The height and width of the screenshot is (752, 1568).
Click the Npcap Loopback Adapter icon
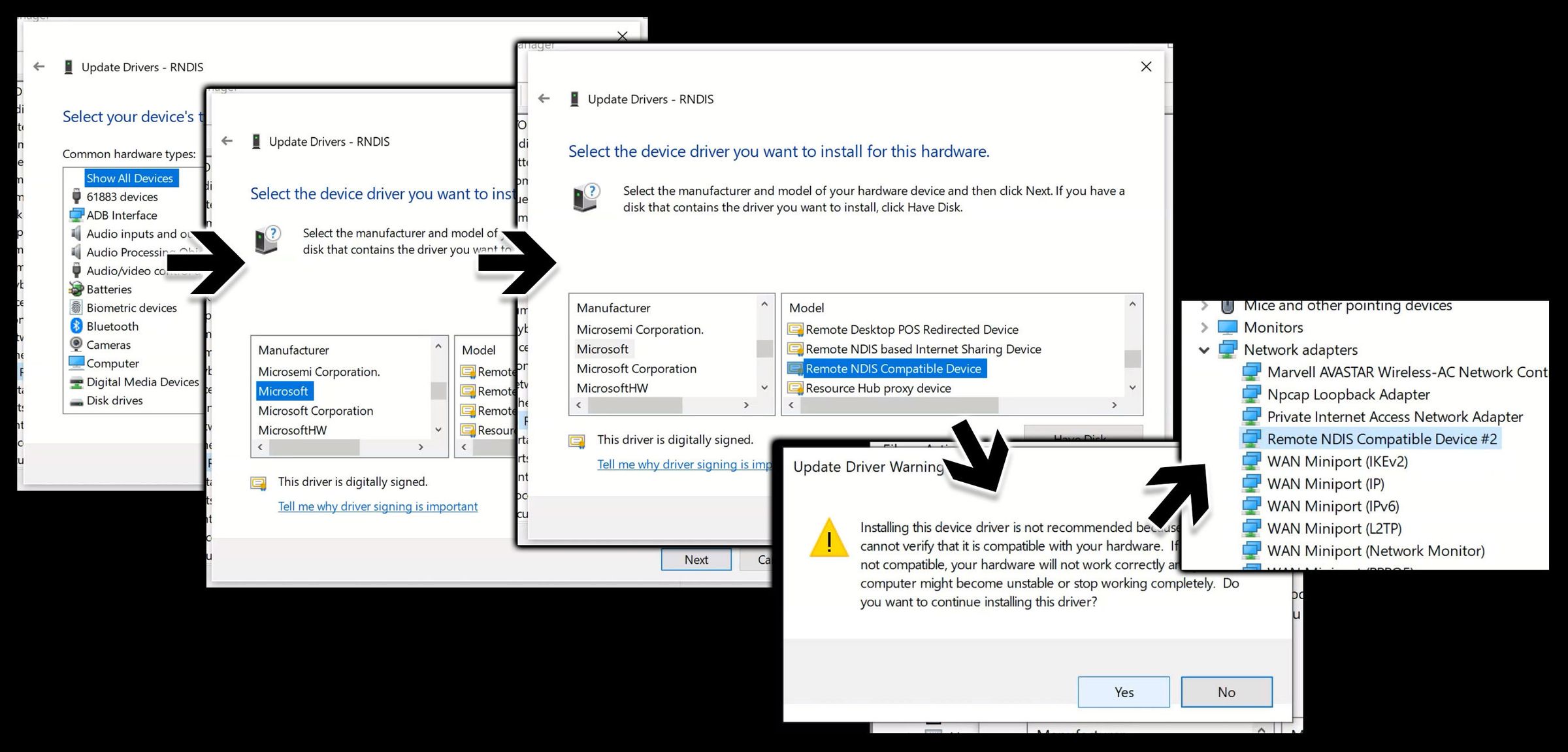pos(1250,395)
